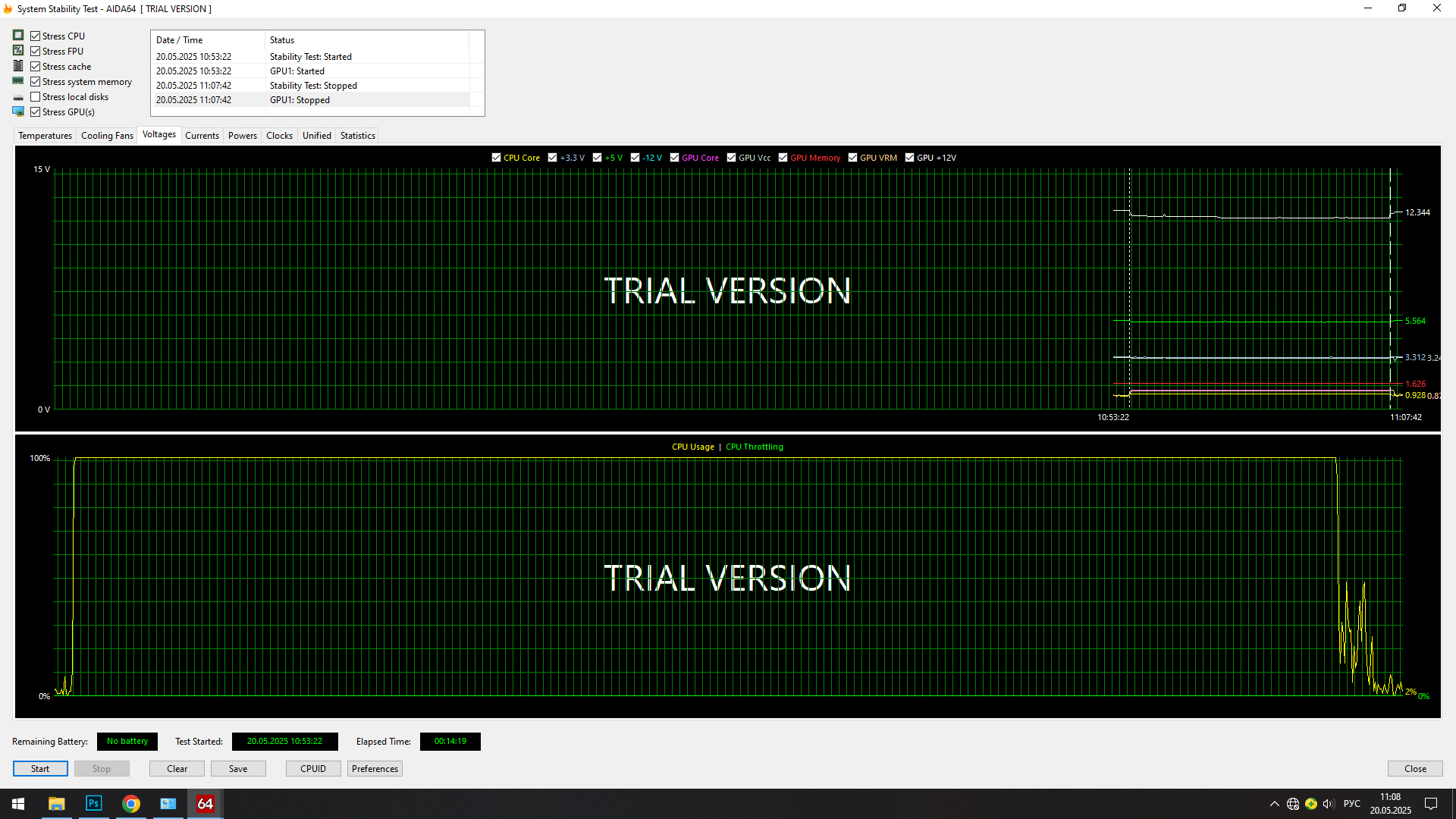
Task: Open taskbar clock showing 11:08
Action: (x=1391, y=804)
